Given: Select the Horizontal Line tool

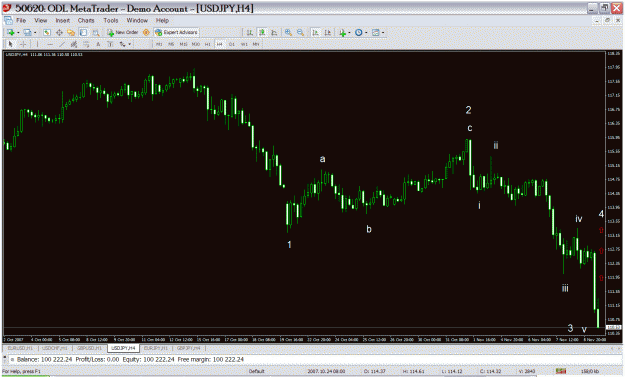Looking at the screenshot, I should (x=50, y=44).
